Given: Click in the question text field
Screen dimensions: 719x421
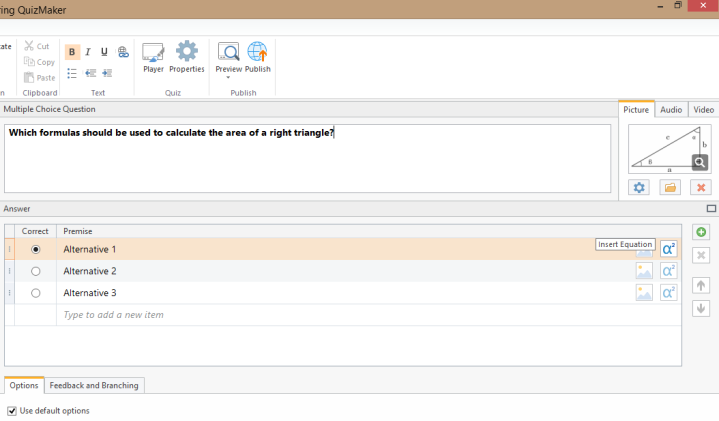Looking at the screenshot, I should click(x=307, y=158).
